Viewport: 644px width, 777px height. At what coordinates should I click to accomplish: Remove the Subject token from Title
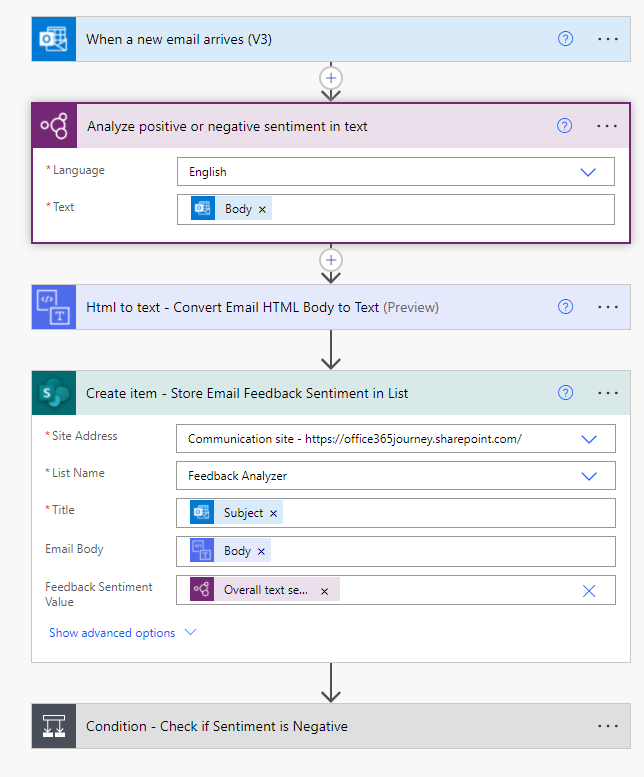coord(273,513)
